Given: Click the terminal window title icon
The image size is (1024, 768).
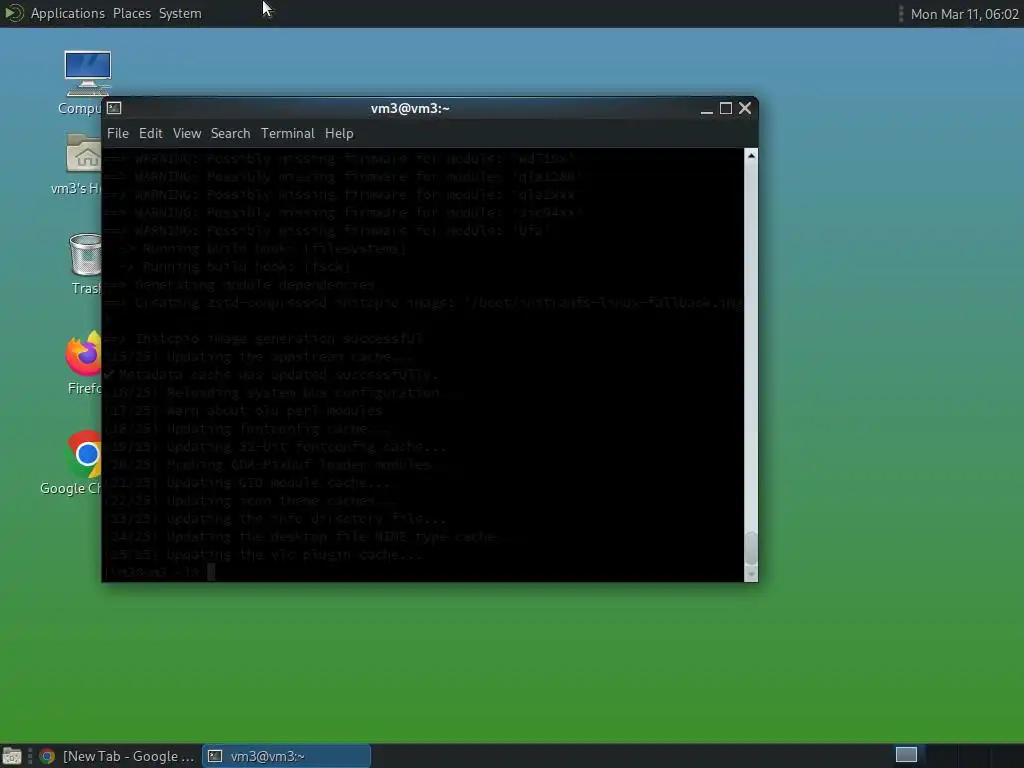Looking at the screenshot, I should point(114,108).
